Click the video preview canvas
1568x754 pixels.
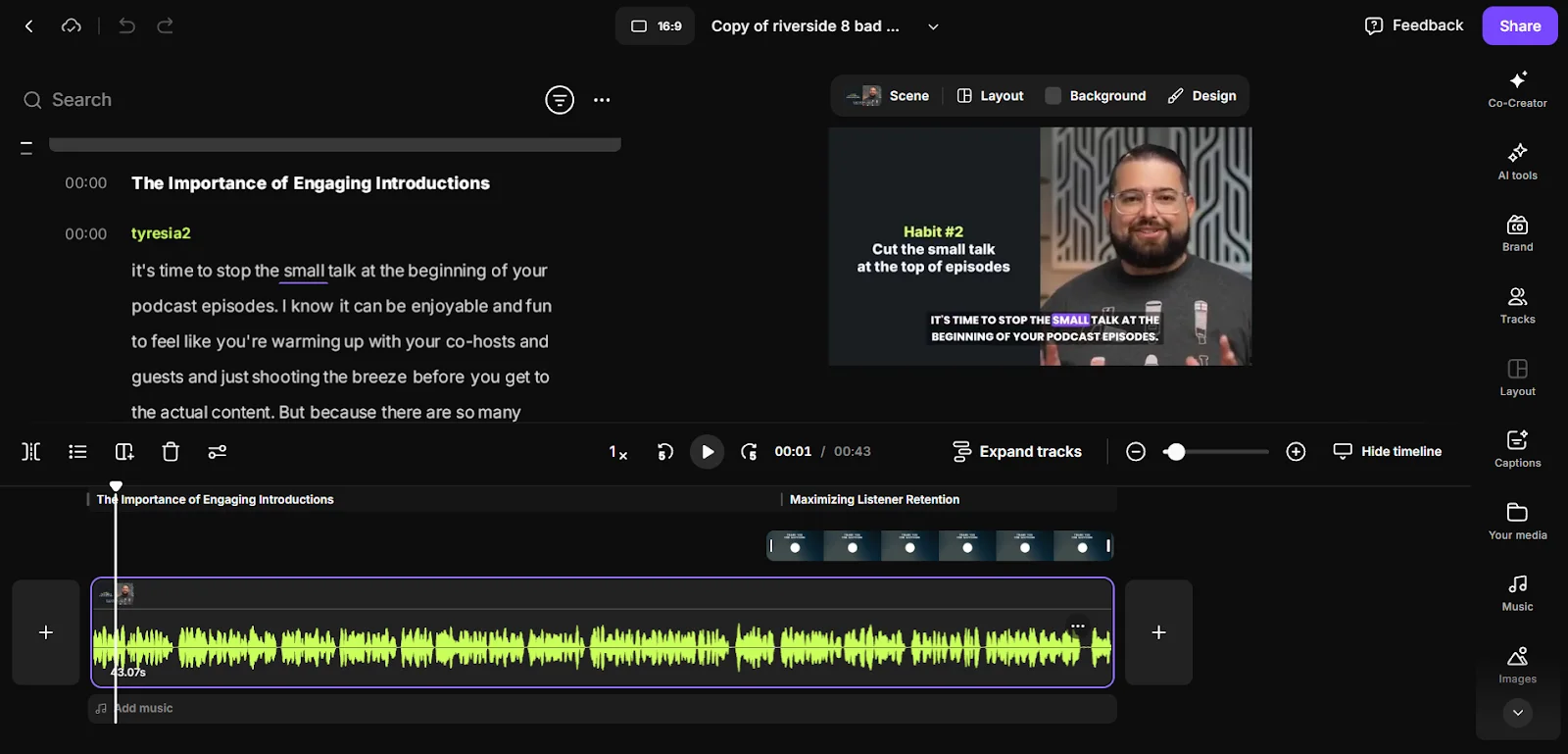[x=1040, y=246]
